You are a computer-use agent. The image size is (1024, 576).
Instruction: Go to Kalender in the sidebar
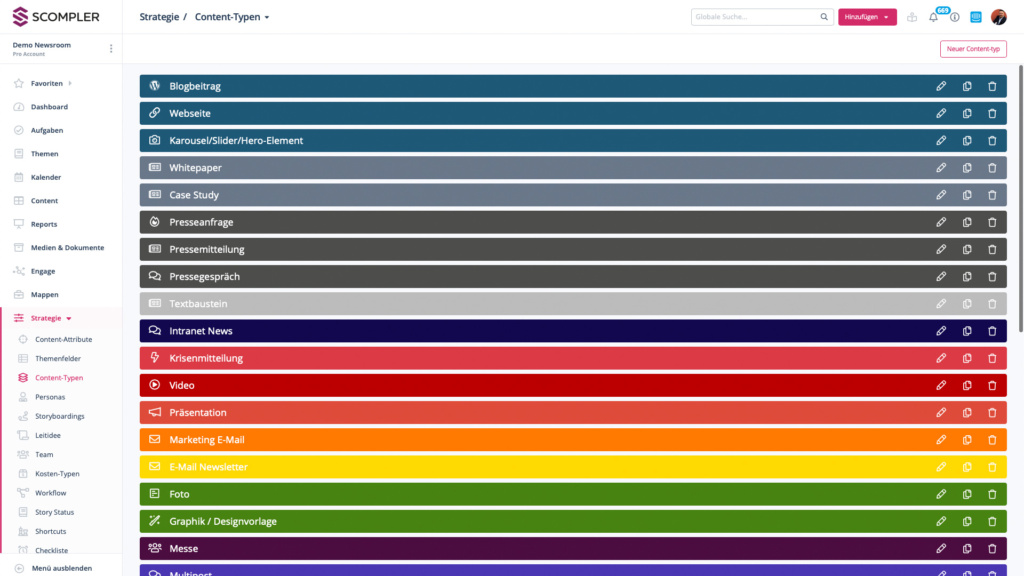click(46, 177)
